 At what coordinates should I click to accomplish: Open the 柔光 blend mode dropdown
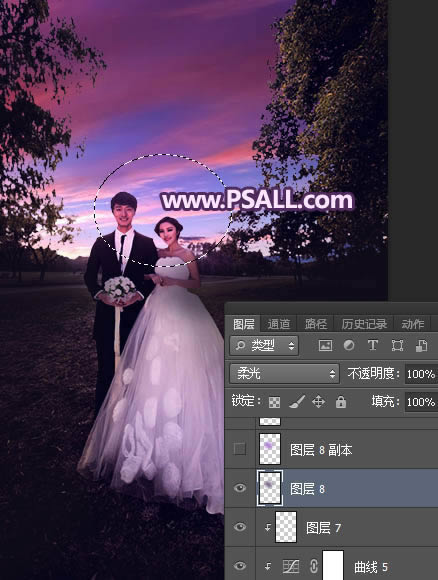coord(284,374)
